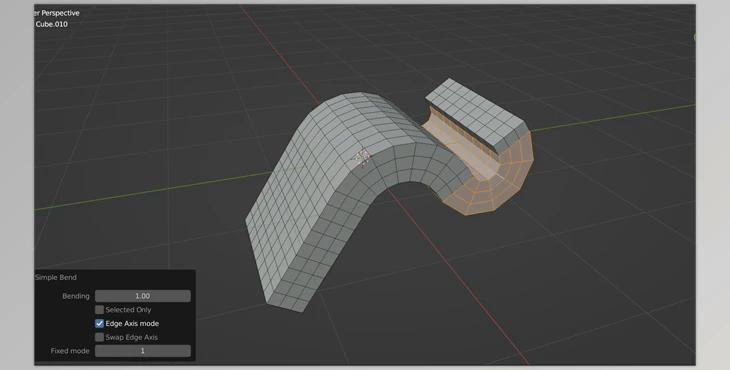730x370 pixels.
Task: Uncheck the Edge Axis mode checkbox
Action: coord(100,323)
